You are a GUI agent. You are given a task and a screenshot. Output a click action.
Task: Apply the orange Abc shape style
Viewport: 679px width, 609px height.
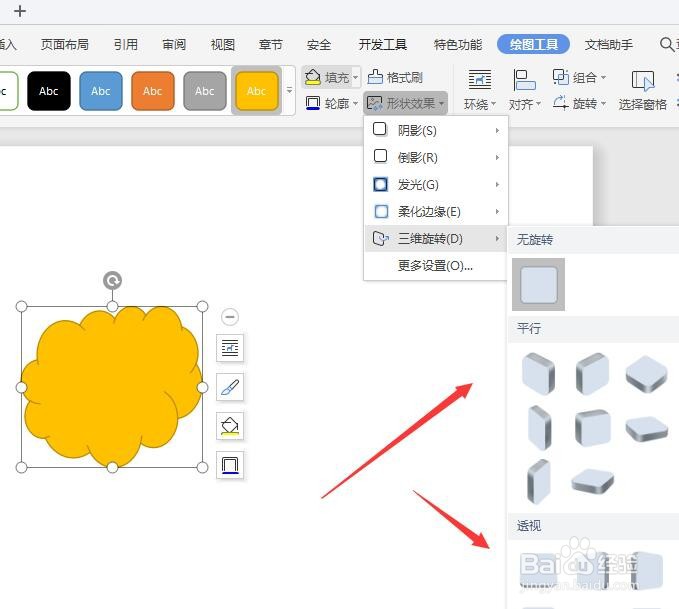point(153,91)
